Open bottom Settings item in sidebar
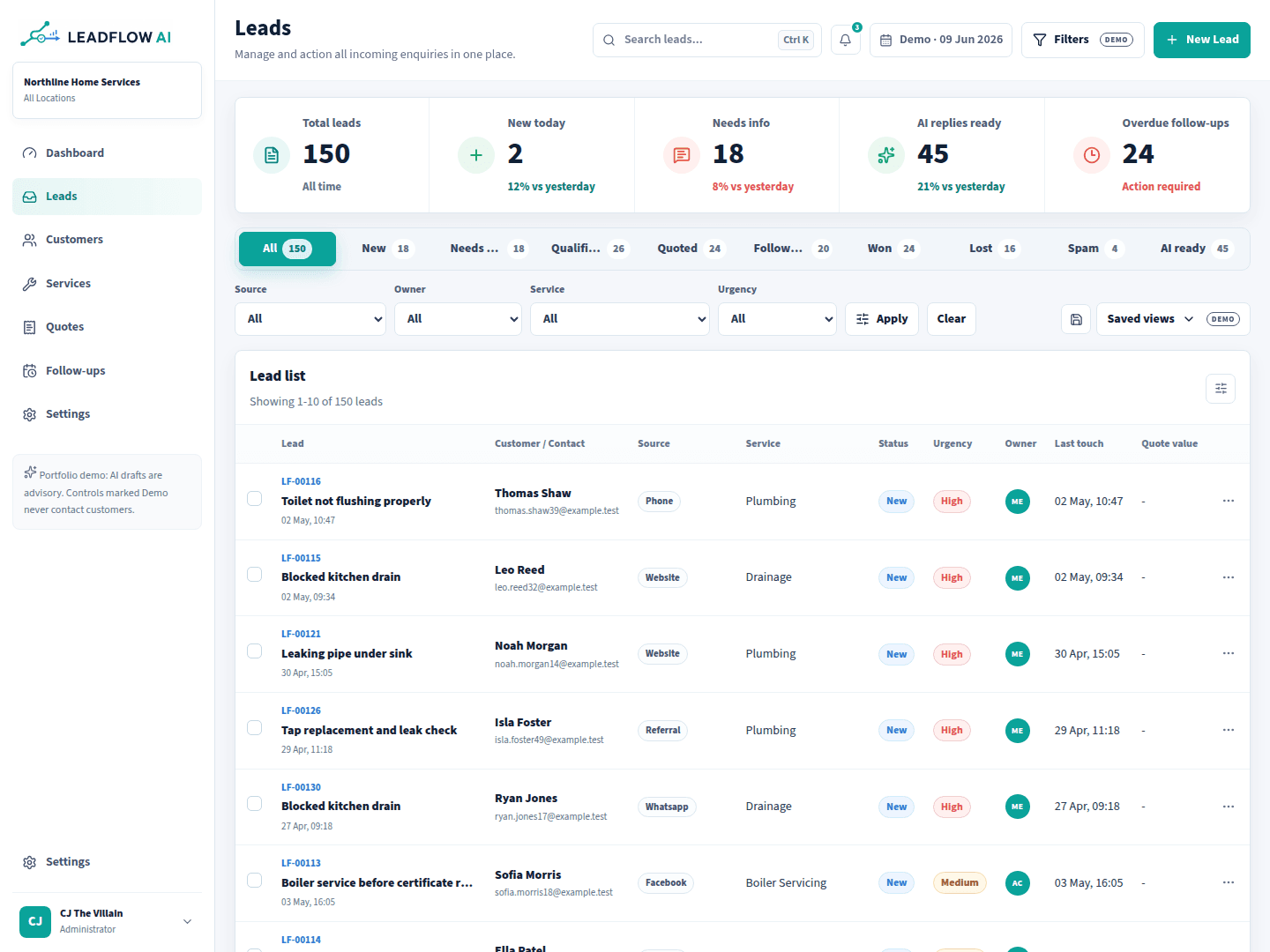Image resolution: width=1270 pixels, height=952 pixels. pyautogui.click(x=108, y=862)
